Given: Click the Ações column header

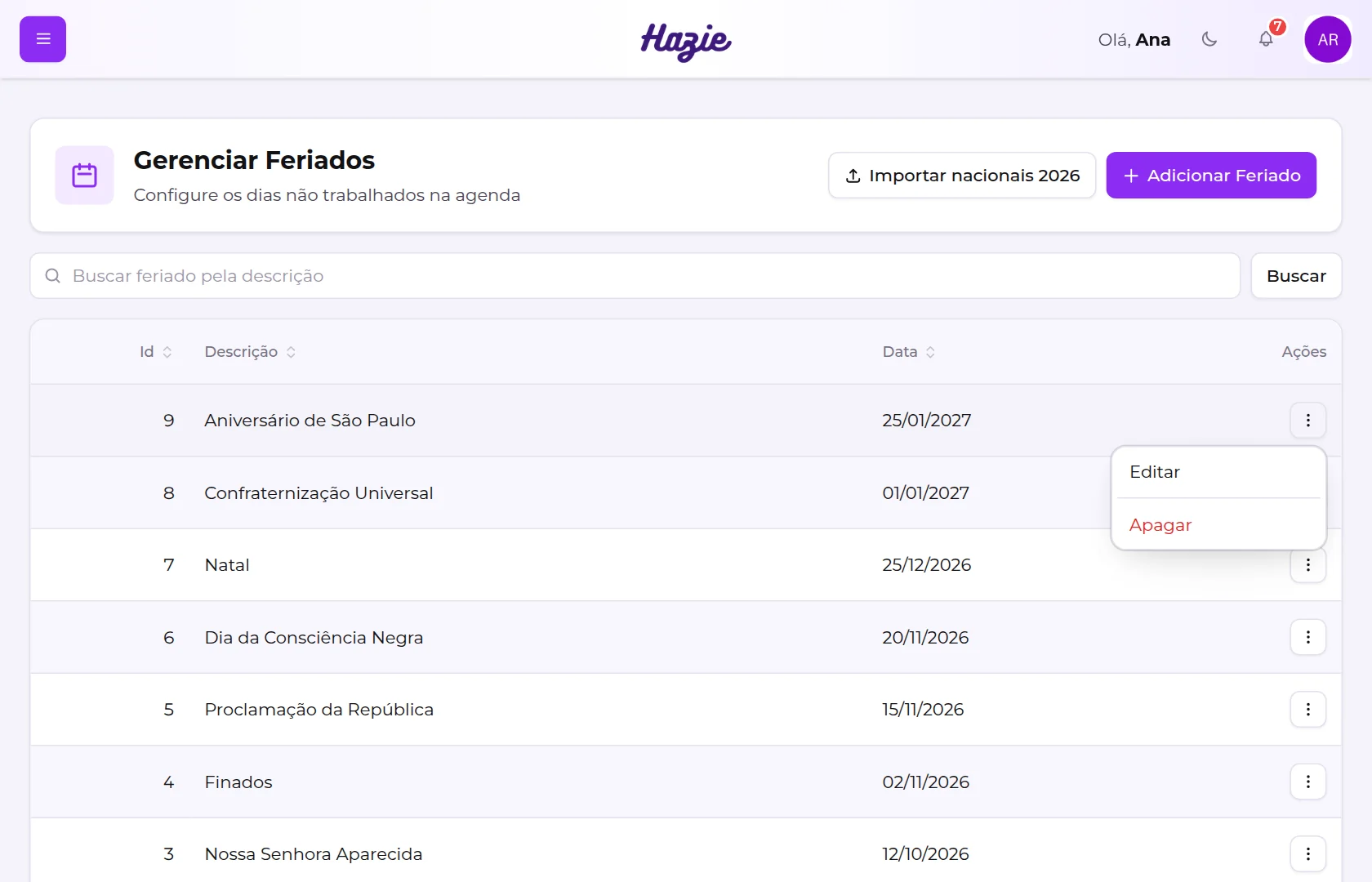Looking at the screenshot, I should click(x=1303, y=352).
